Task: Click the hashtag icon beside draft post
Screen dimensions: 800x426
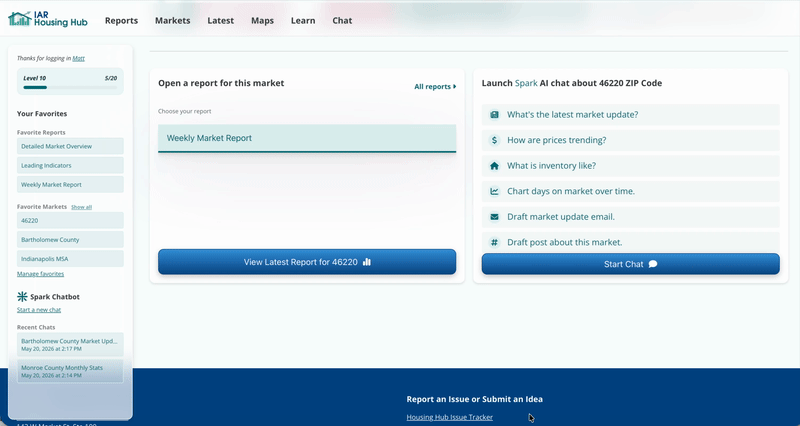Action: click(x=494, y=242)
